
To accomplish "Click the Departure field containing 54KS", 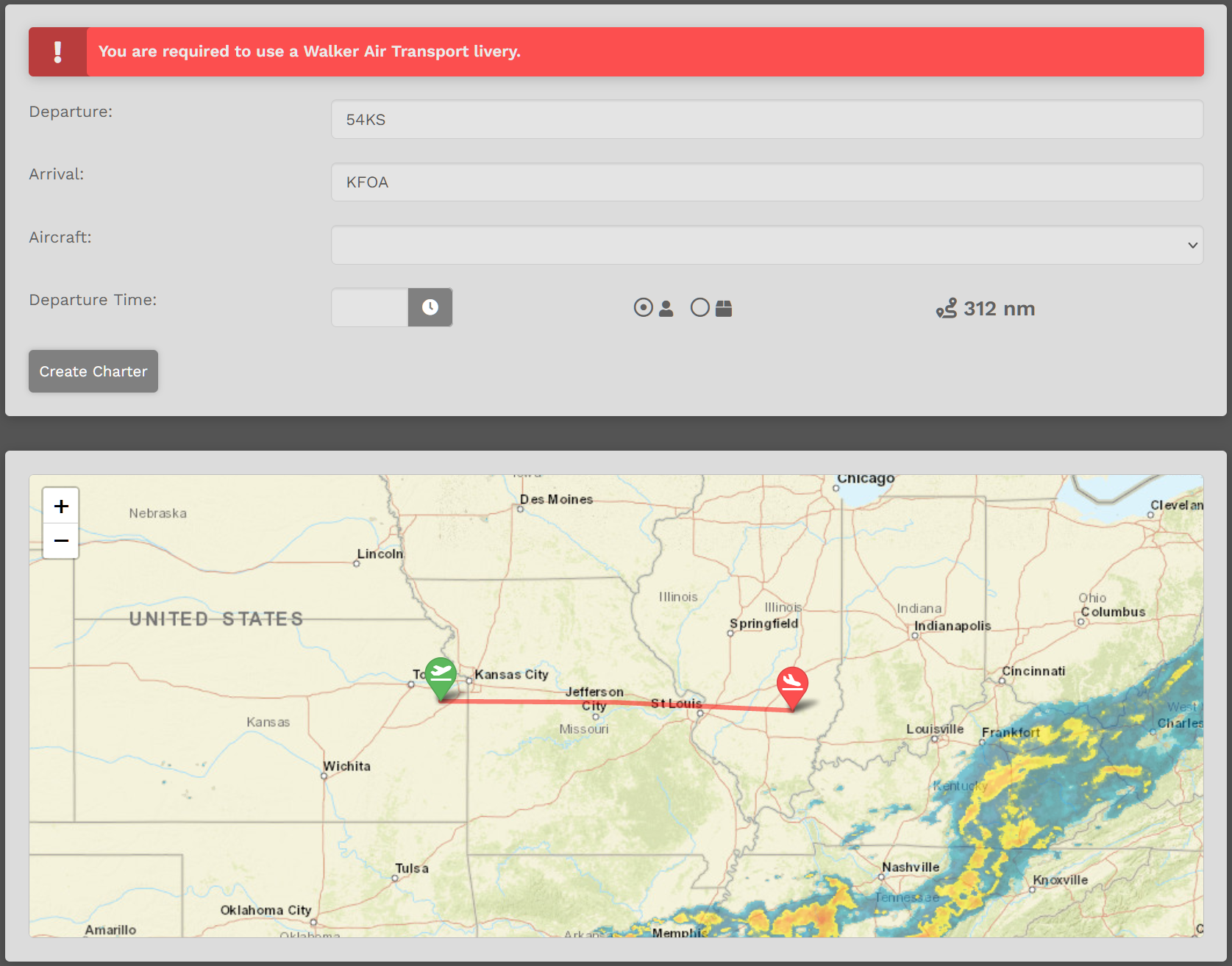I will (x=767, y=119).
